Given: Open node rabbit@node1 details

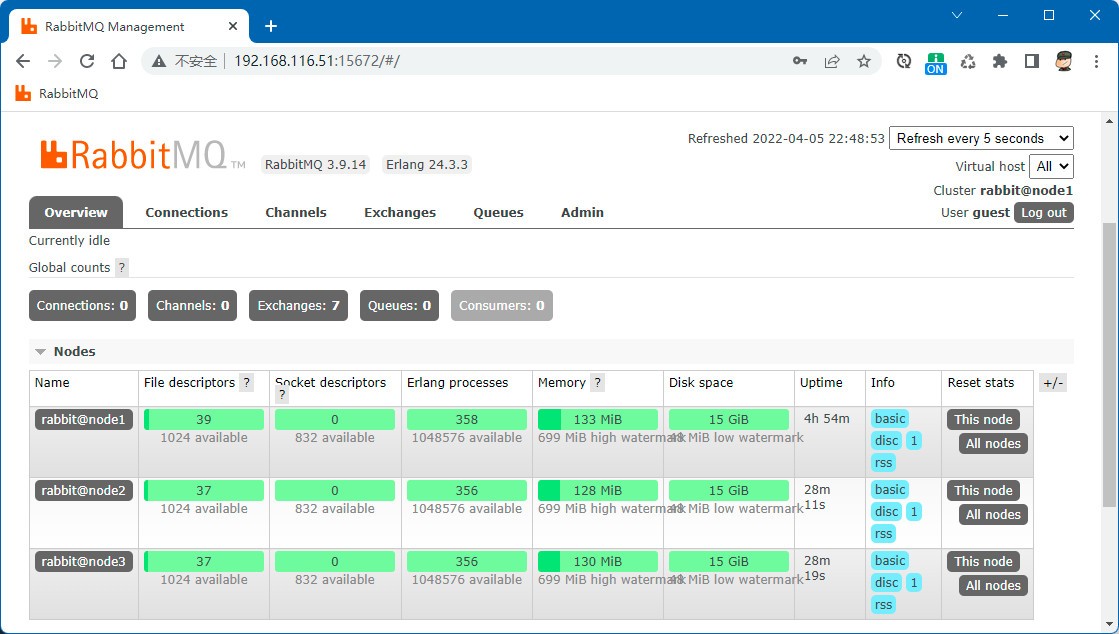Looking at the screenshot, I should point(83,420).
